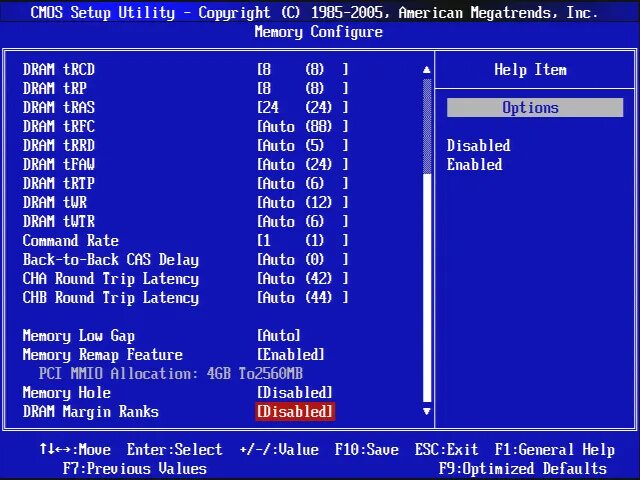Select the DRAM tWR label
Screen dimensions: 640x480
(x=55, y=202)
